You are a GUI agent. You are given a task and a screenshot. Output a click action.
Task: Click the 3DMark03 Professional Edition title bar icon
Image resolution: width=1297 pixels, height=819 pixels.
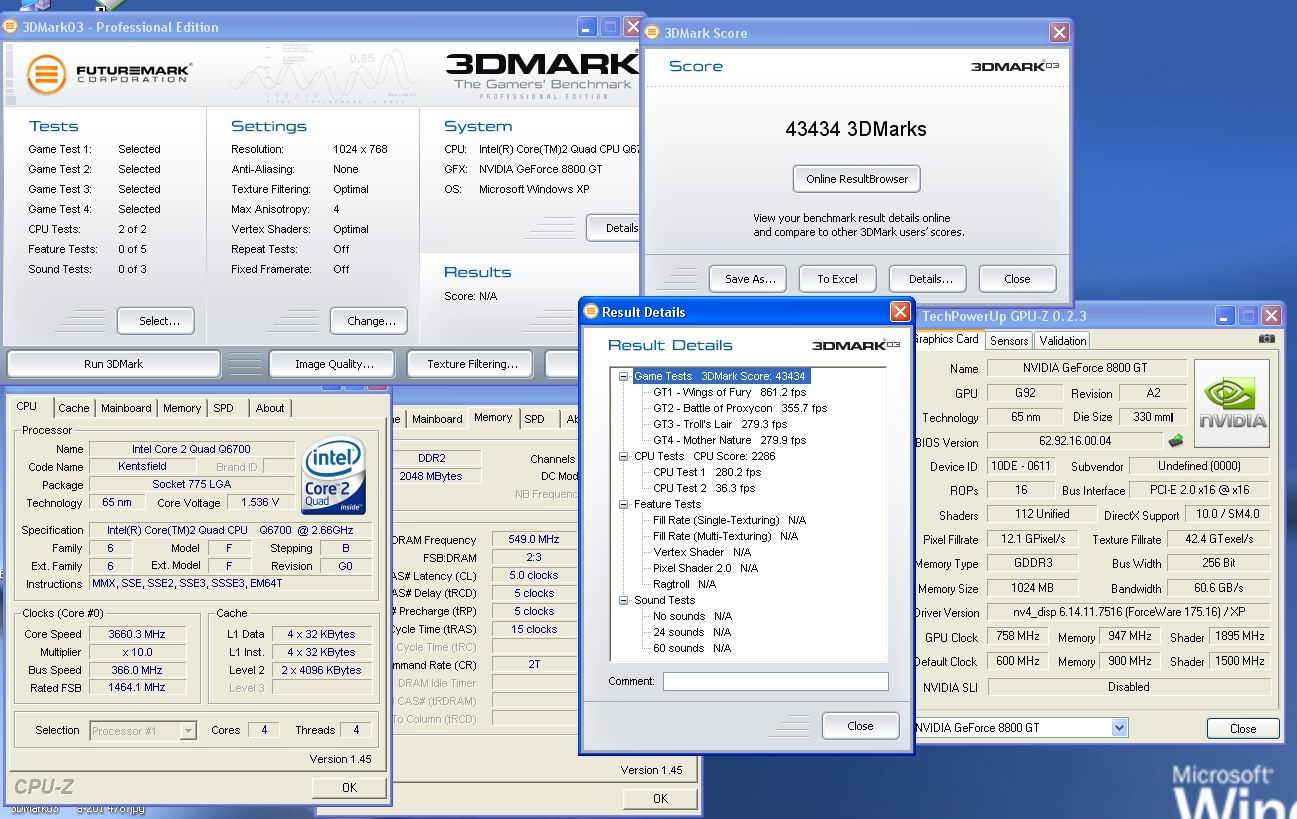click(x=11, y=26)
